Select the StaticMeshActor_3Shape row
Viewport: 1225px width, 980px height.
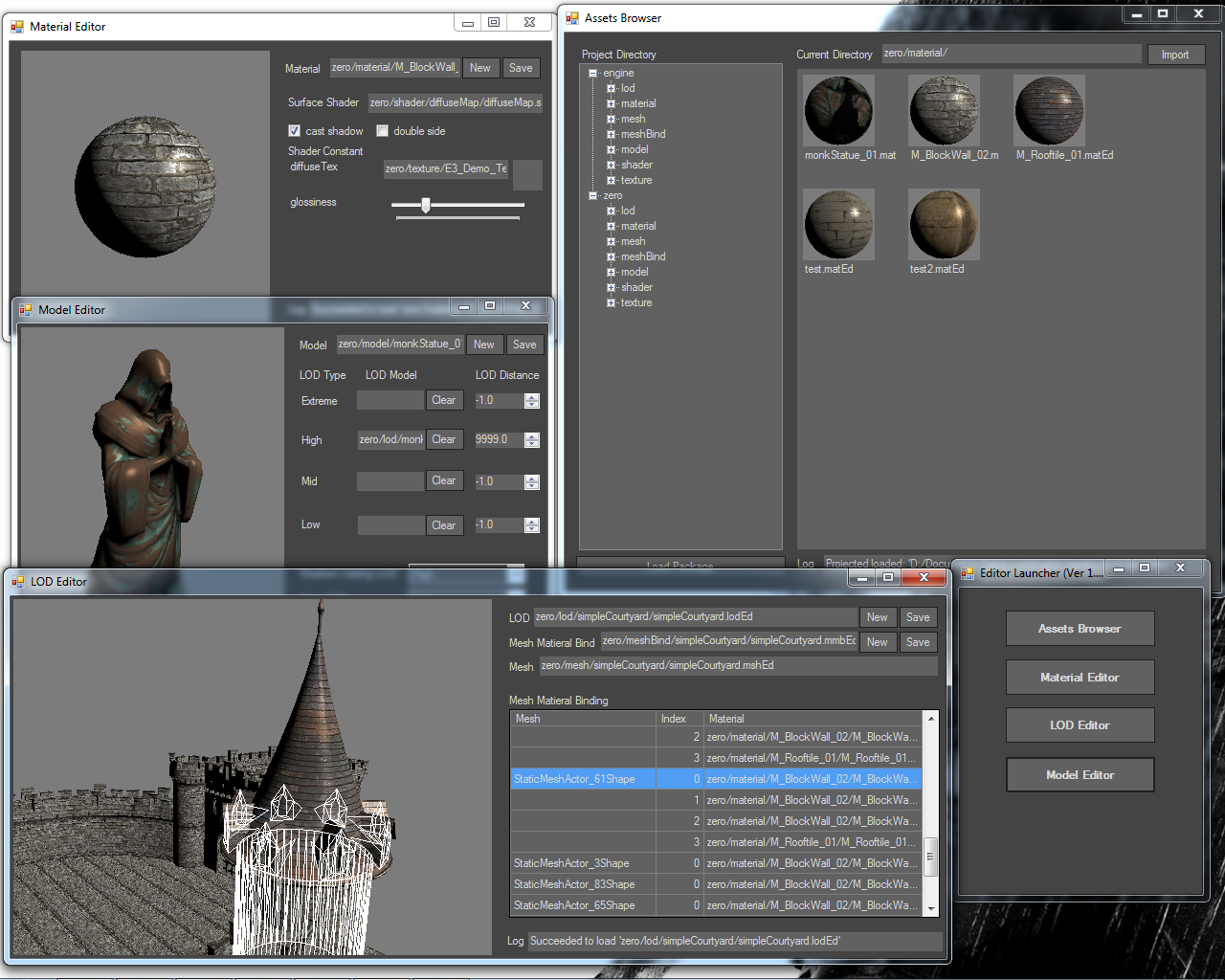[x=571, y=863]
